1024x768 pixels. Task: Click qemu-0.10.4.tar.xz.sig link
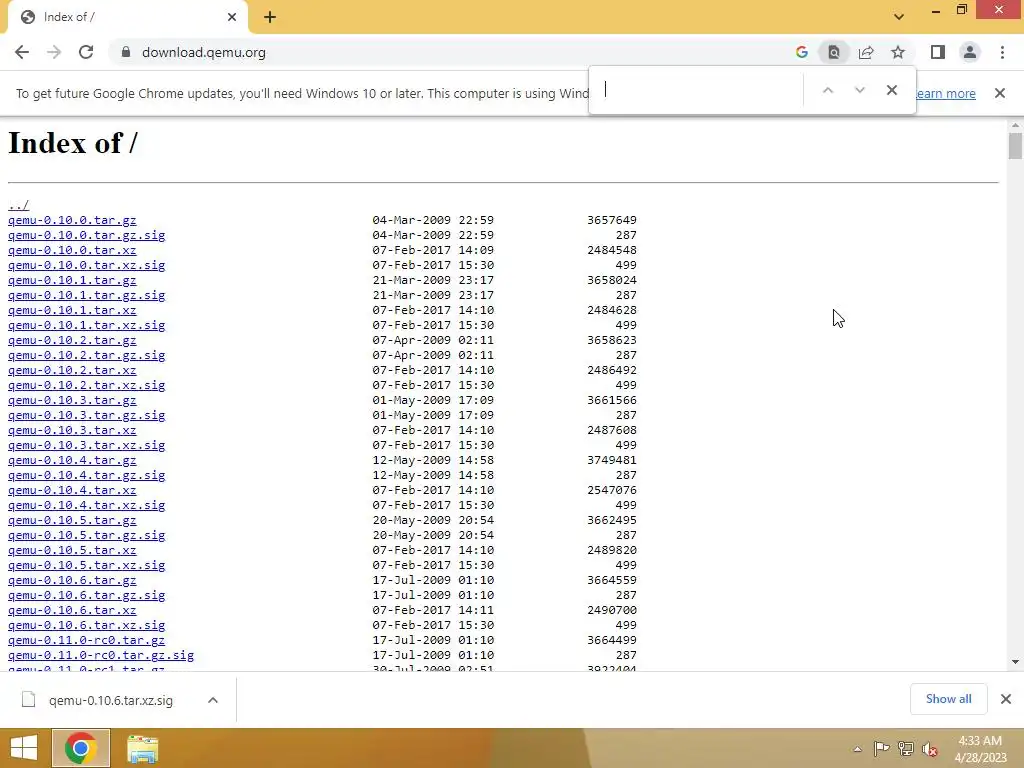[86, 505]
